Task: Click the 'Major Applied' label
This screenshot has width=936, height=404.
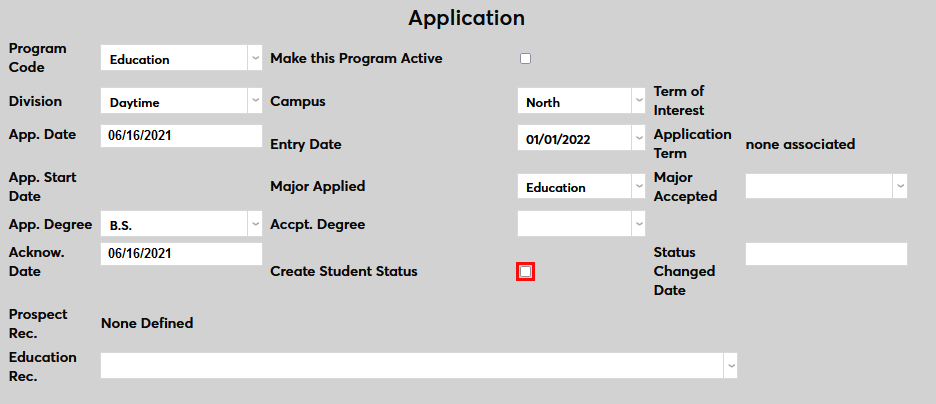Action: point(318,186)
